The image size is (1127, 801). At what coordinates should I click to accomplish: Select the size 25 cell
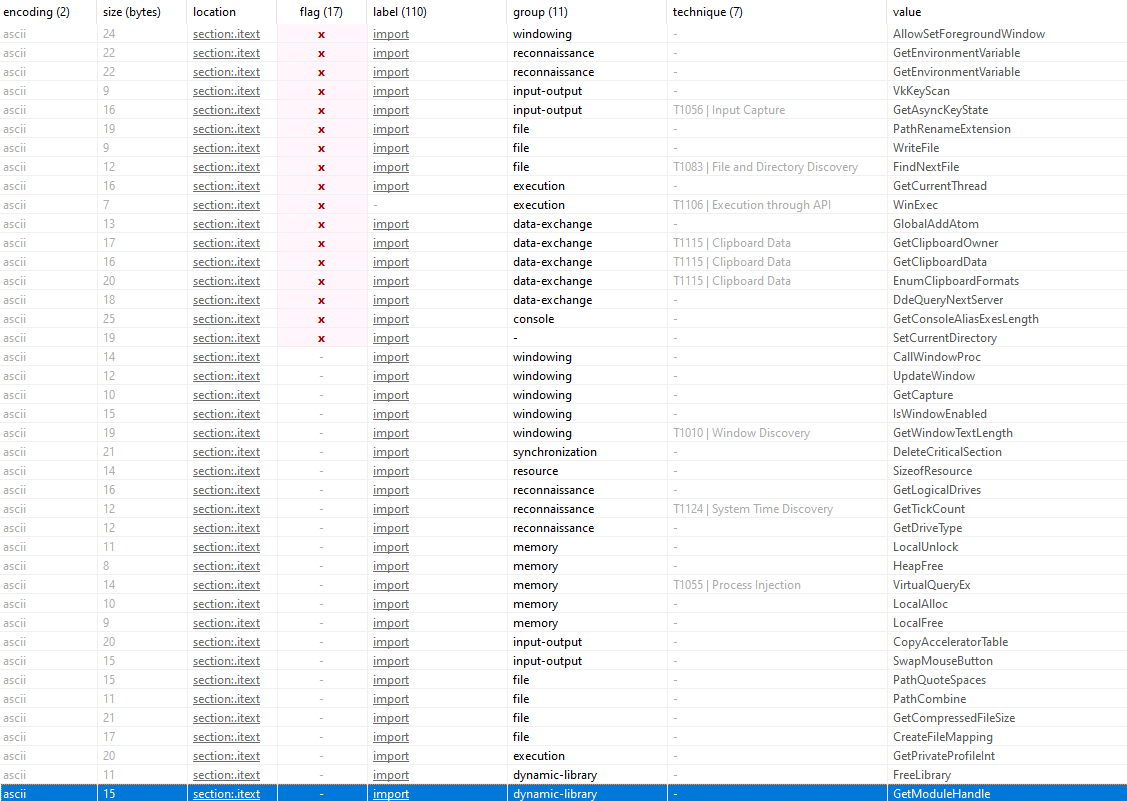pos(109,319)
